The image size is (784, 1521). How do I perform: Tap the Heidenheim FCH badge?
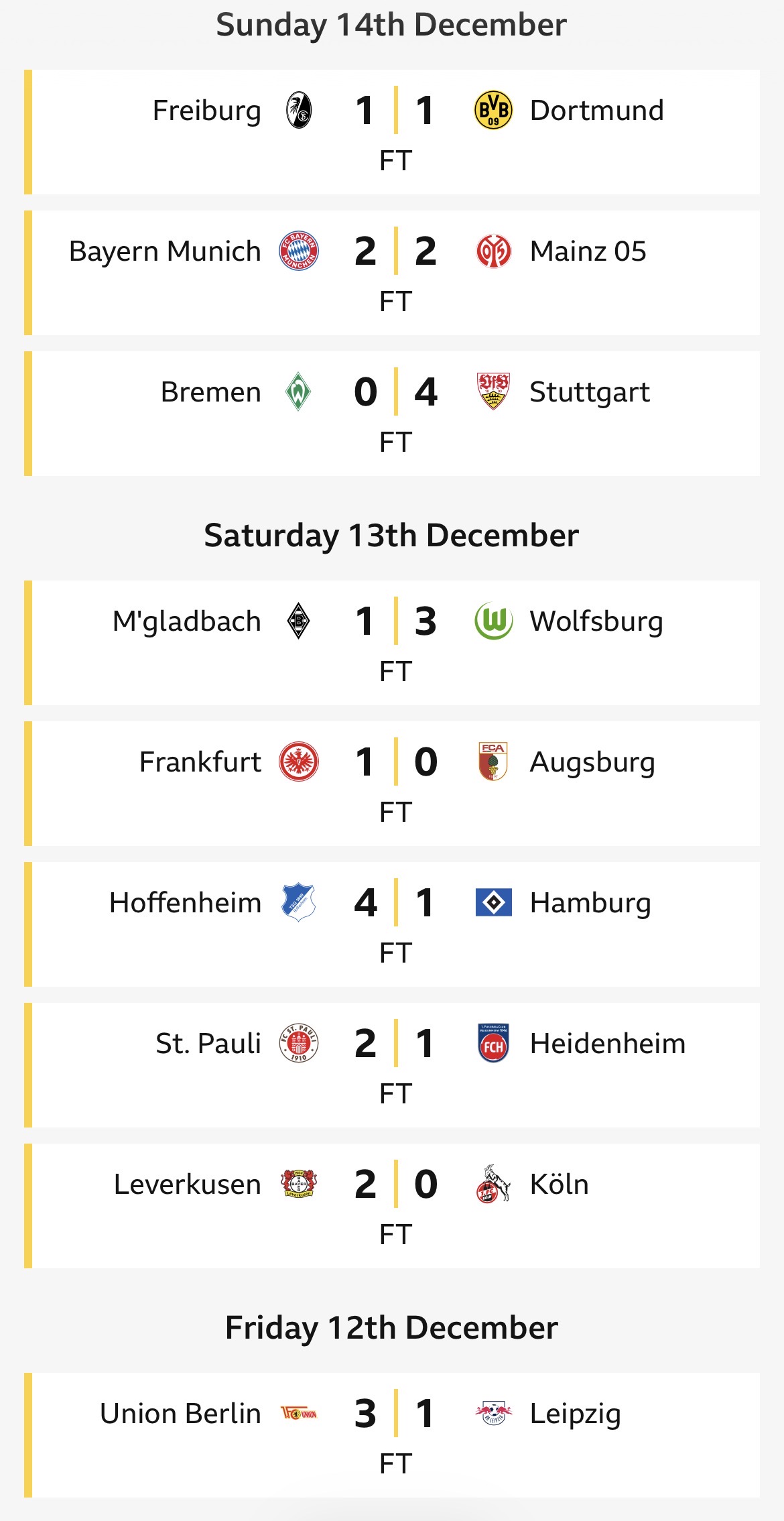[493, 1043]
